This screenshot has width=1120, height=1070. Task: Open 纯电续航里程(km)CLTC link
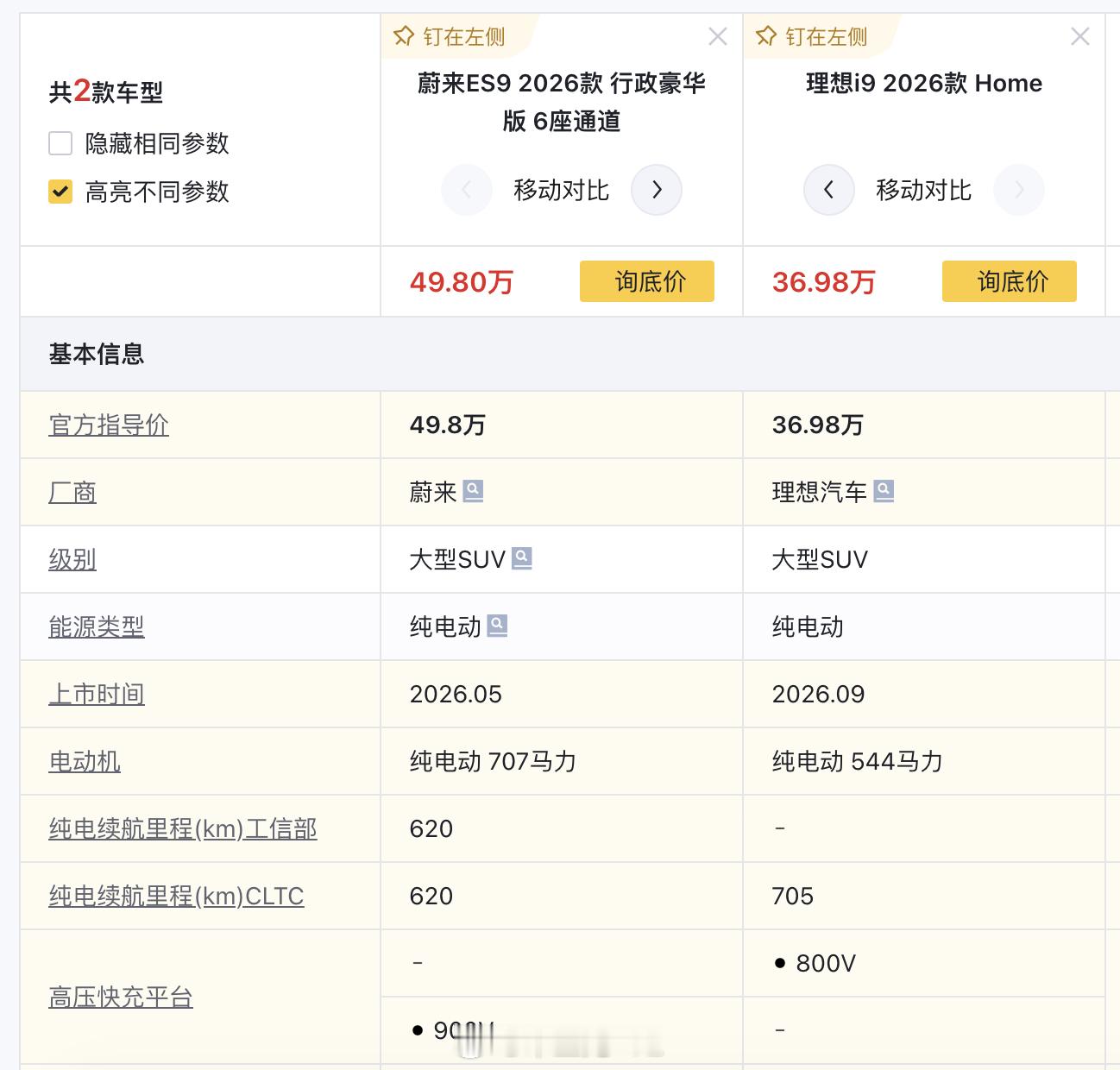(x=176, y=896)
